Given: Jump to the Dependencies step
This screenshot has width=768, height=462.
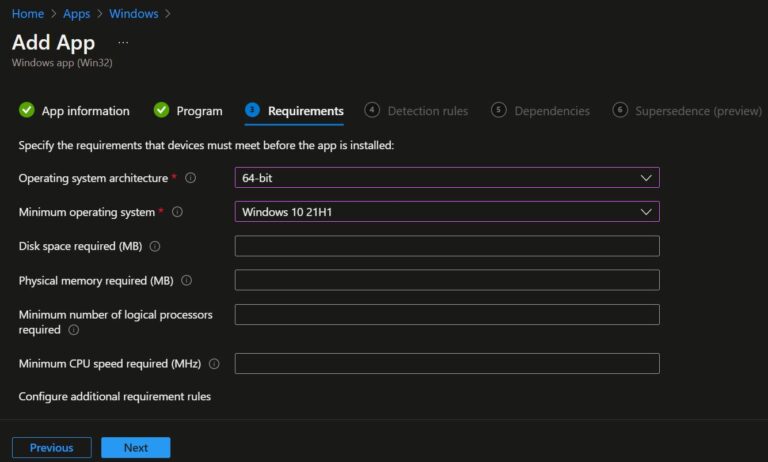Looking at the screenshot, I should coord(540,111).
